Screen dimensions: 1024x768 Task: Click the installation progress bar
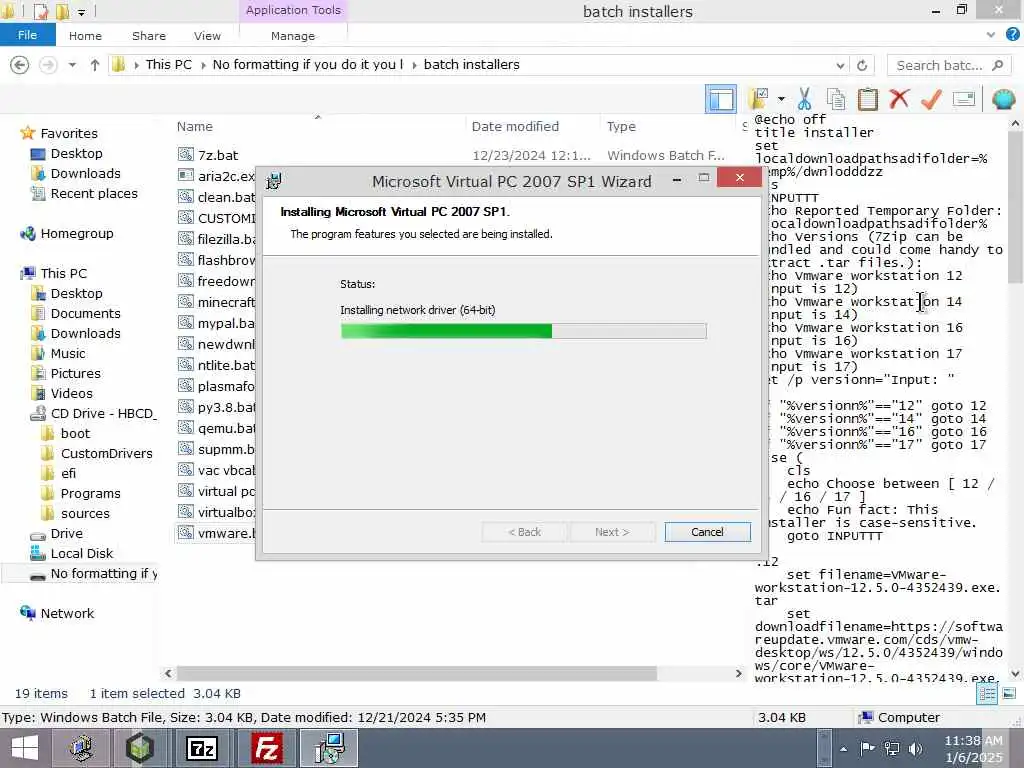point(523,331)
